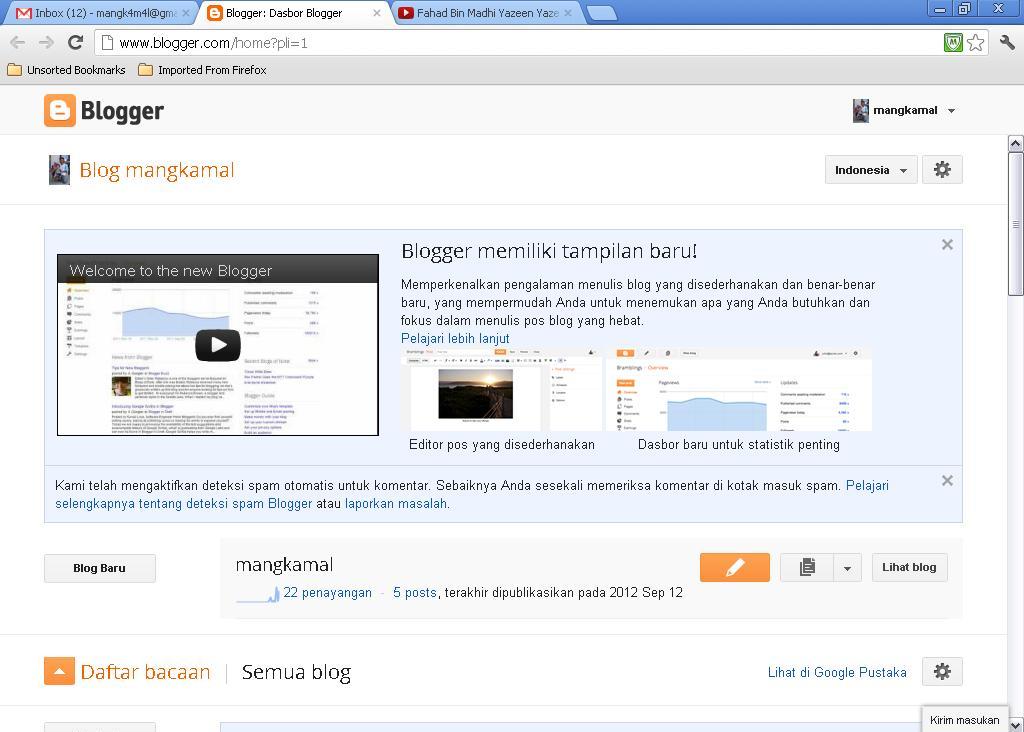The width and height of the screenshot is (1024, 732).
Task: Open Lihat di Google Pustaka link
Action: [x=837, y=672]
